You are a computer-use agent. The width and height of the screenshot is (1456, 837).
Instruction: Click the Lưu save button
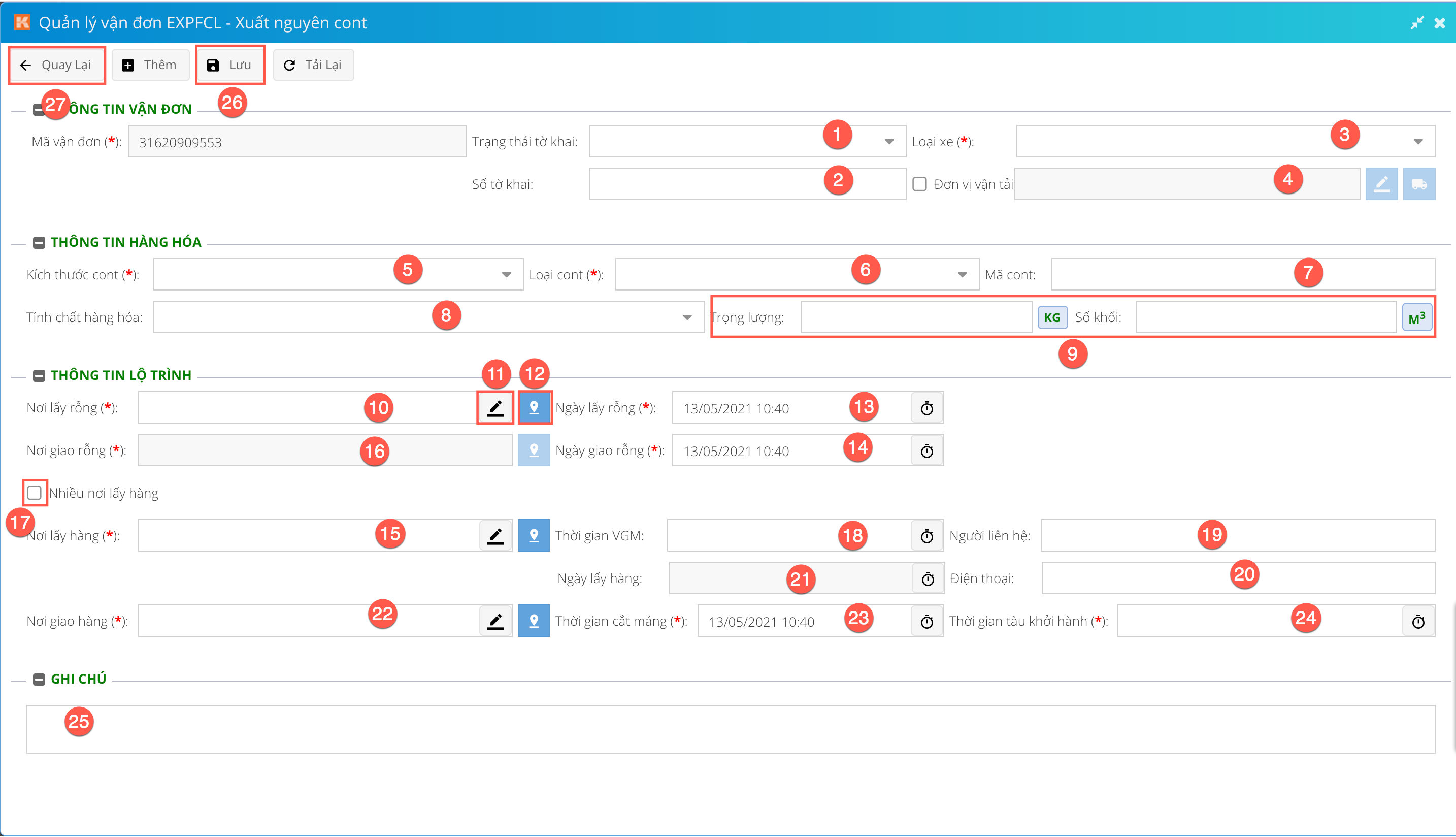tap(229, 65)
